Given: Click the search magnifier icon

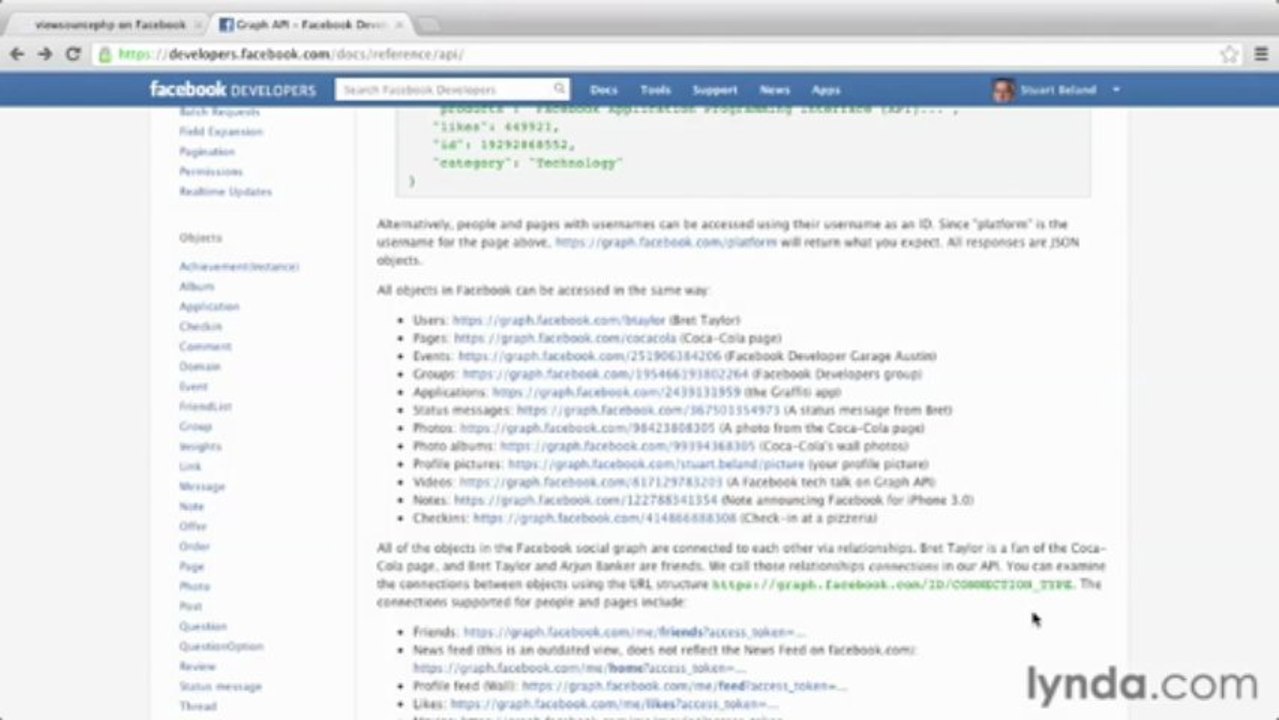Looking at the screenshot, I should pyautogui.click(x=559, y=89).
